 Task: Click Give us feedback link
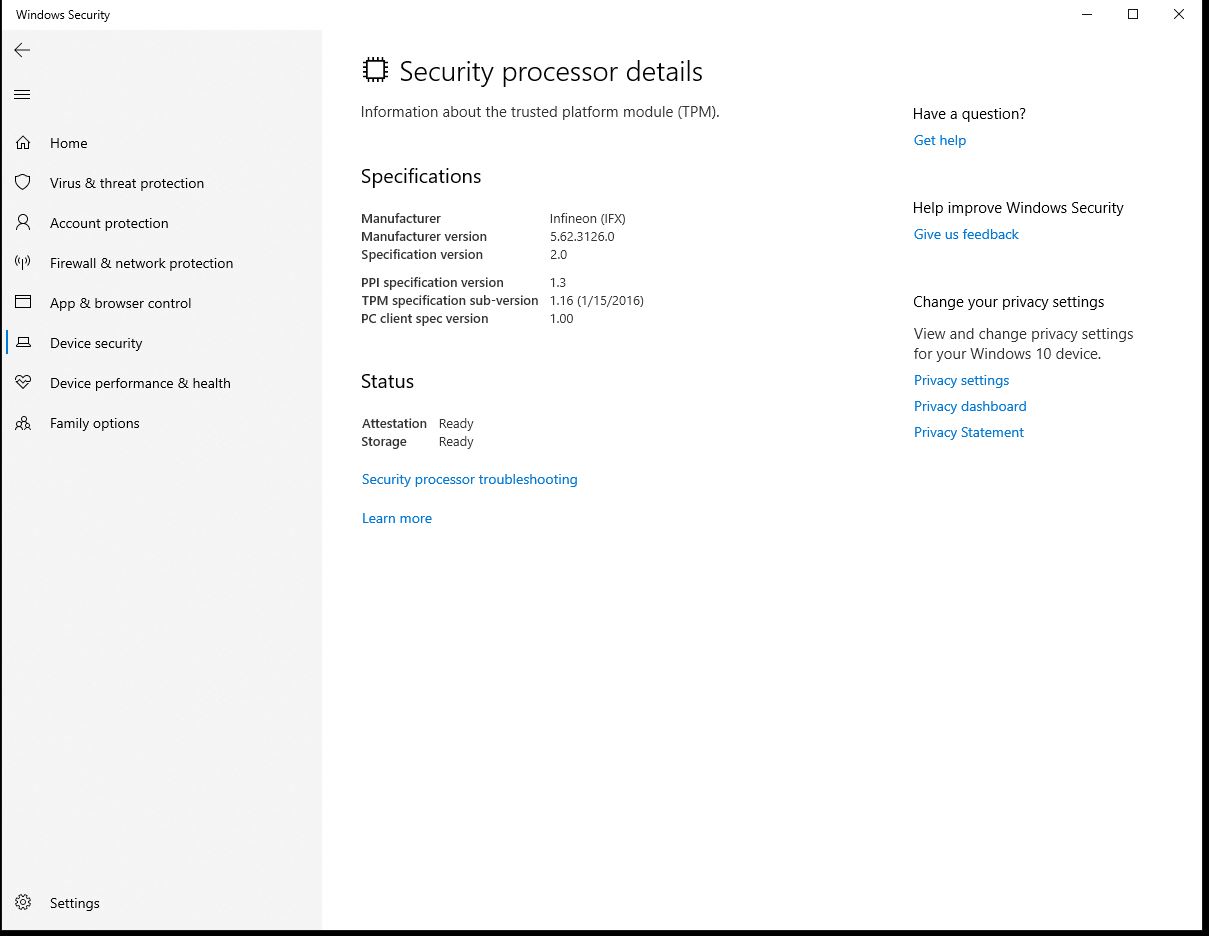(x=966, y=234)
